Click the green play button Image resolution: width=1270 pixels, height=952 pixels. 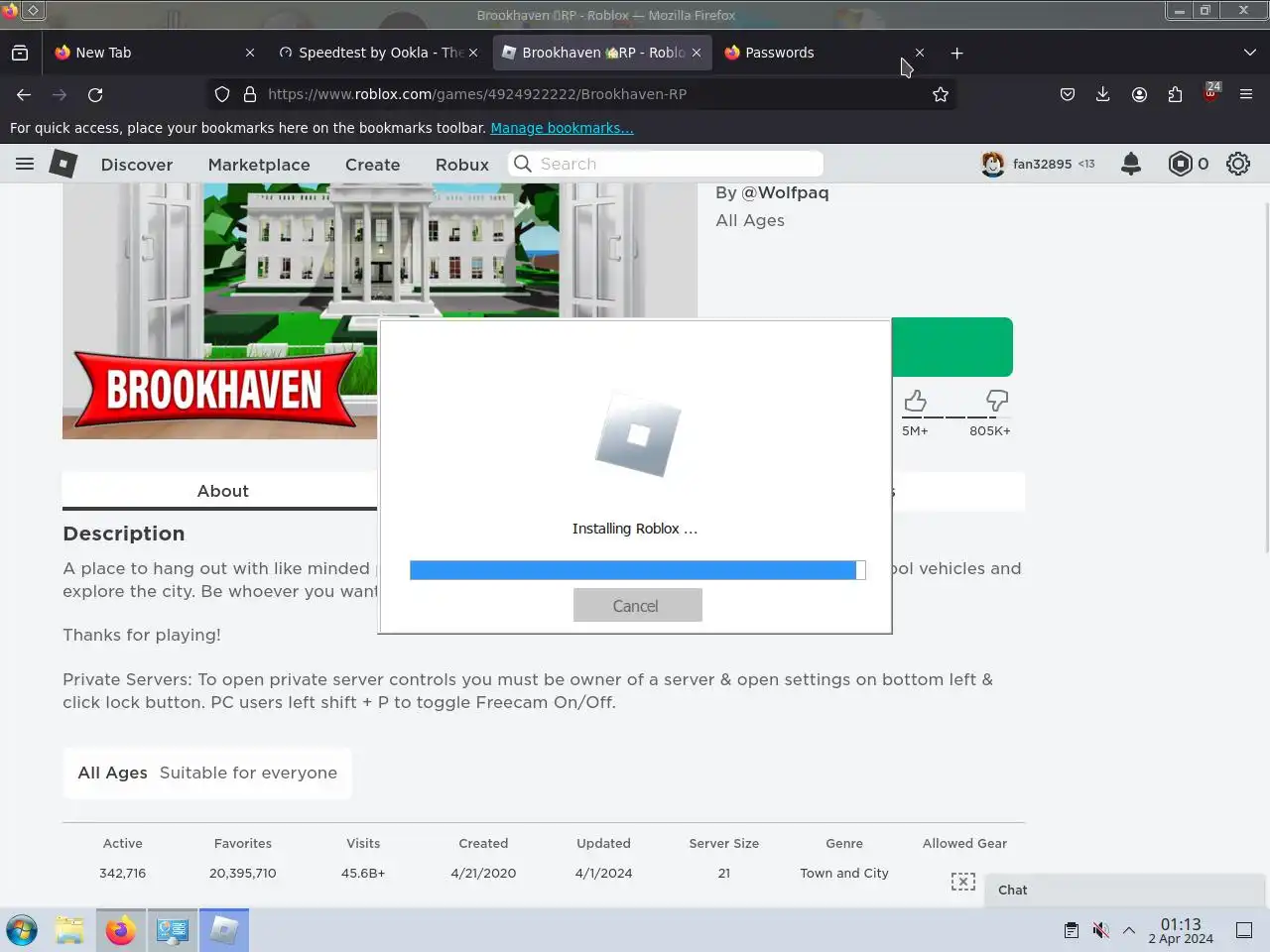coord(952,347)
